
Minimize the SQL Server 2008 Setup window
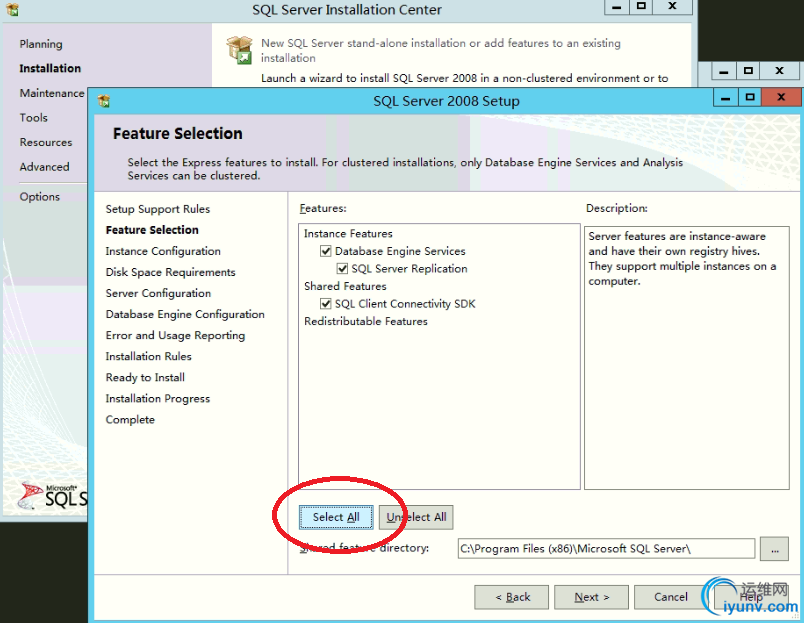click(x=726, y=97)
